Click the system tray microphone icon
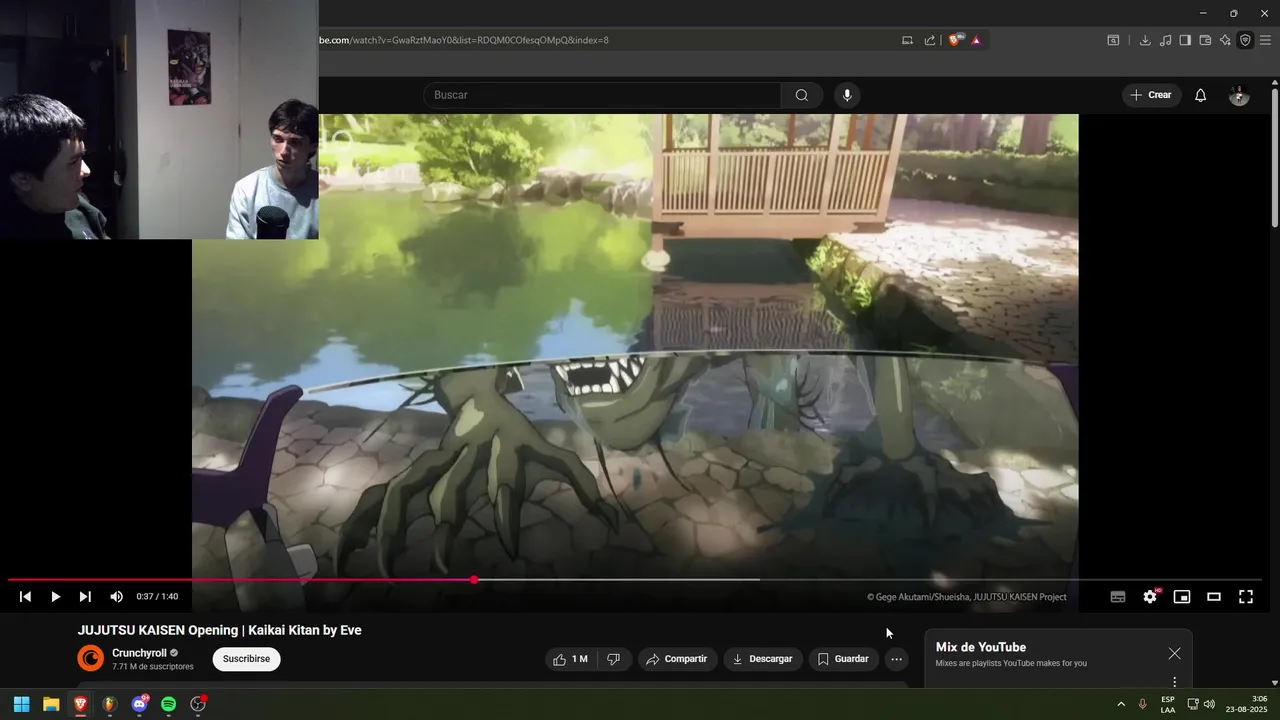 click(1143, 704)
